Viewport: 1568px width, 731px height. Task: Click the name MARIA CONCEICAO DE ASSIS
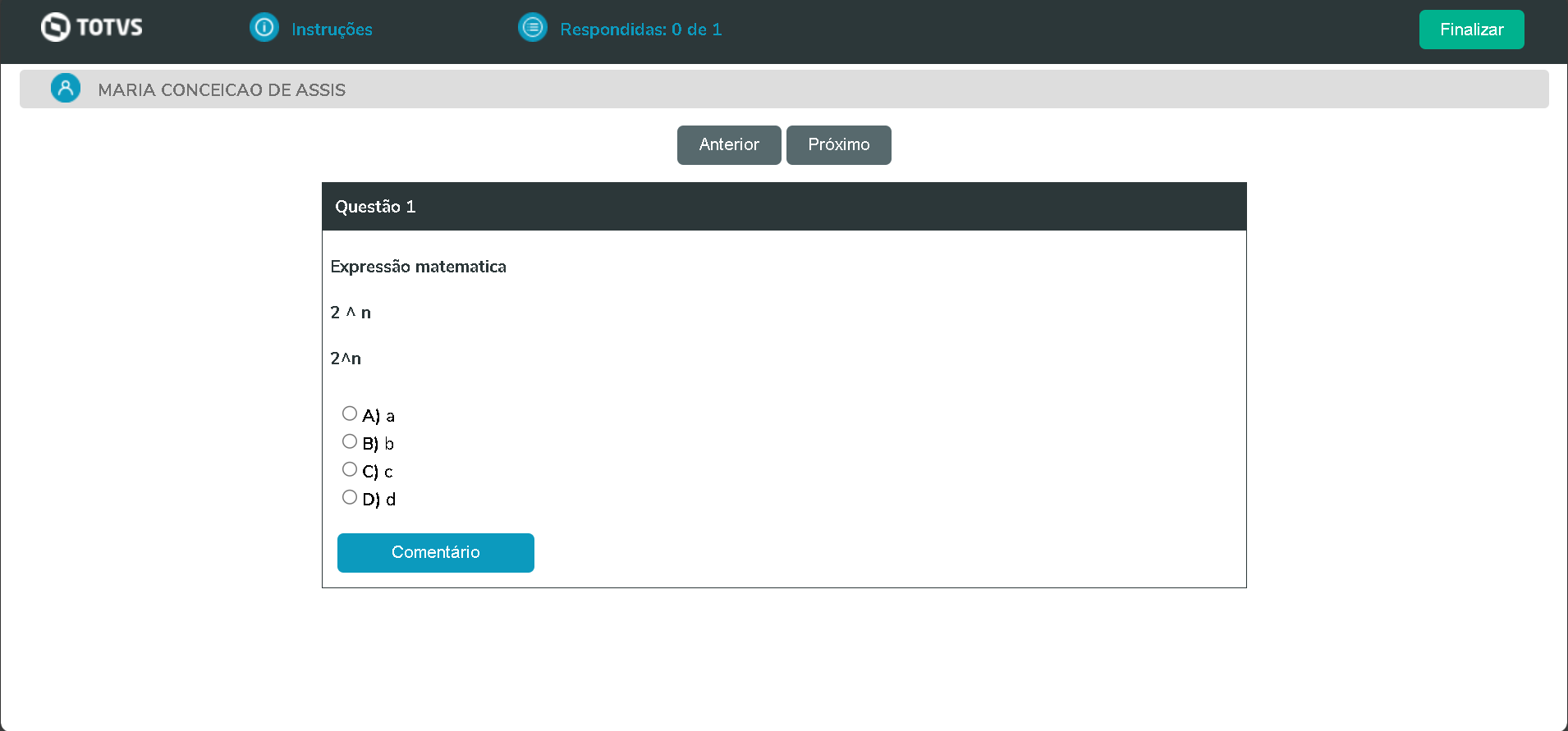coord(222,90)
